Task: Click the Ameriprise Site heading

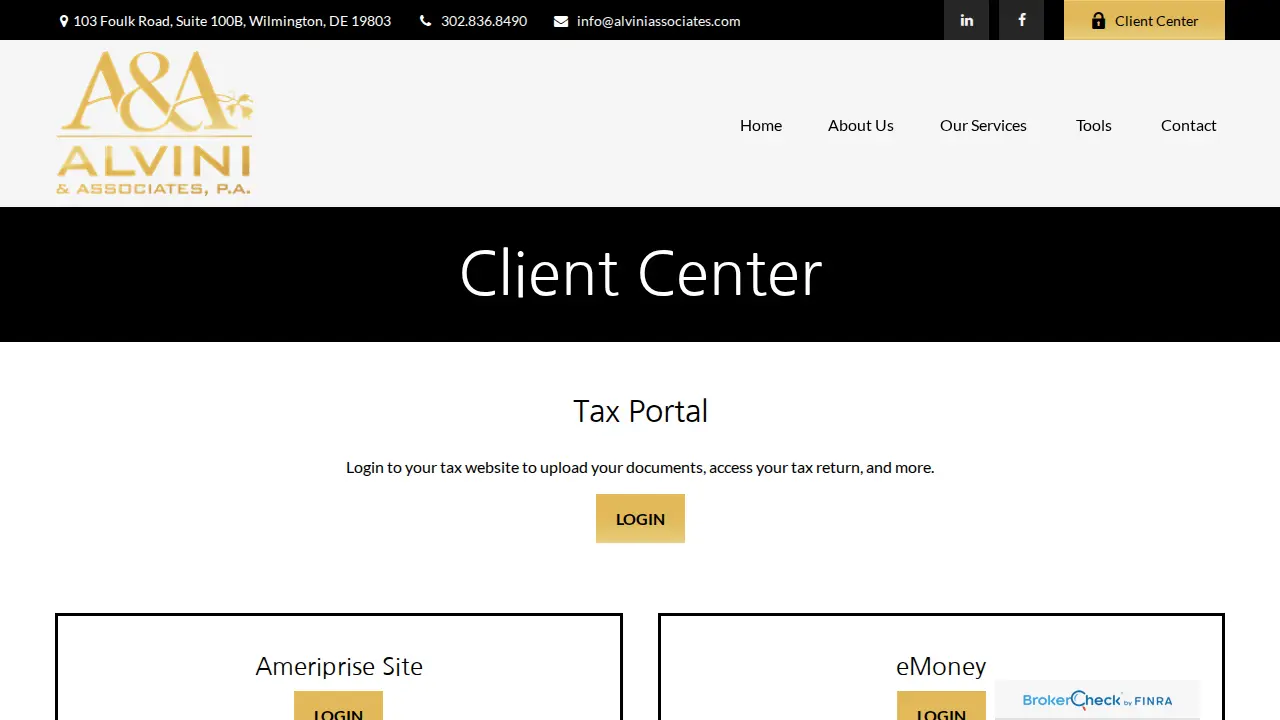Action: coord(339,666)
